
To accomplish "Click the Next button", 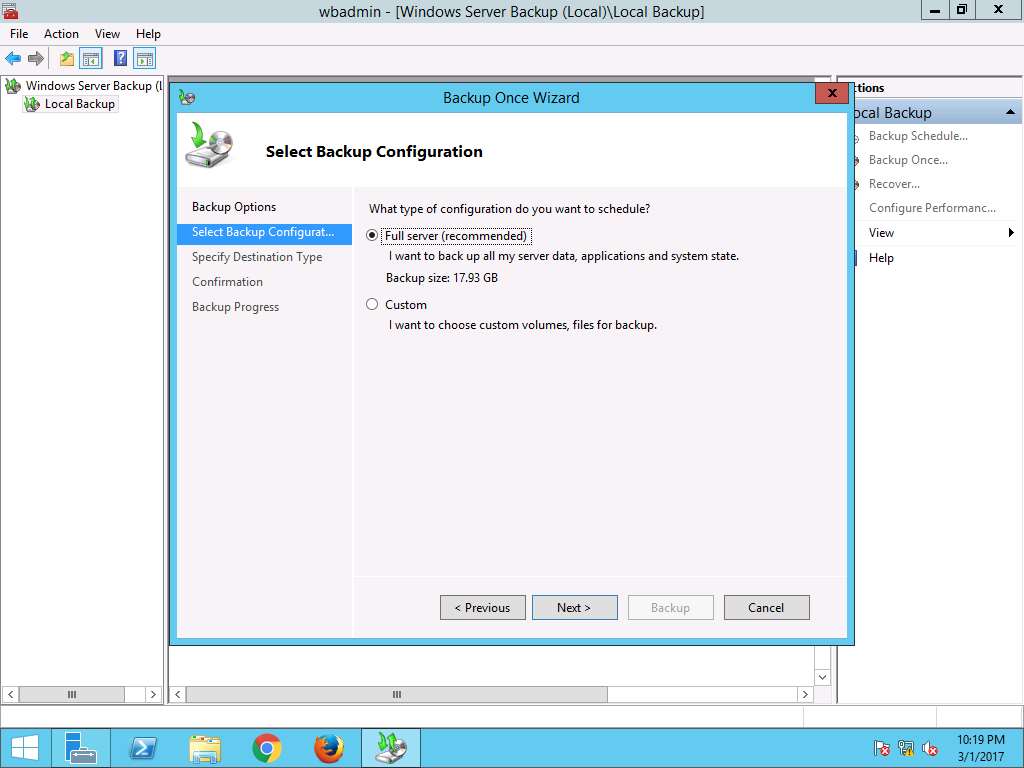I will tap(575, 607).
